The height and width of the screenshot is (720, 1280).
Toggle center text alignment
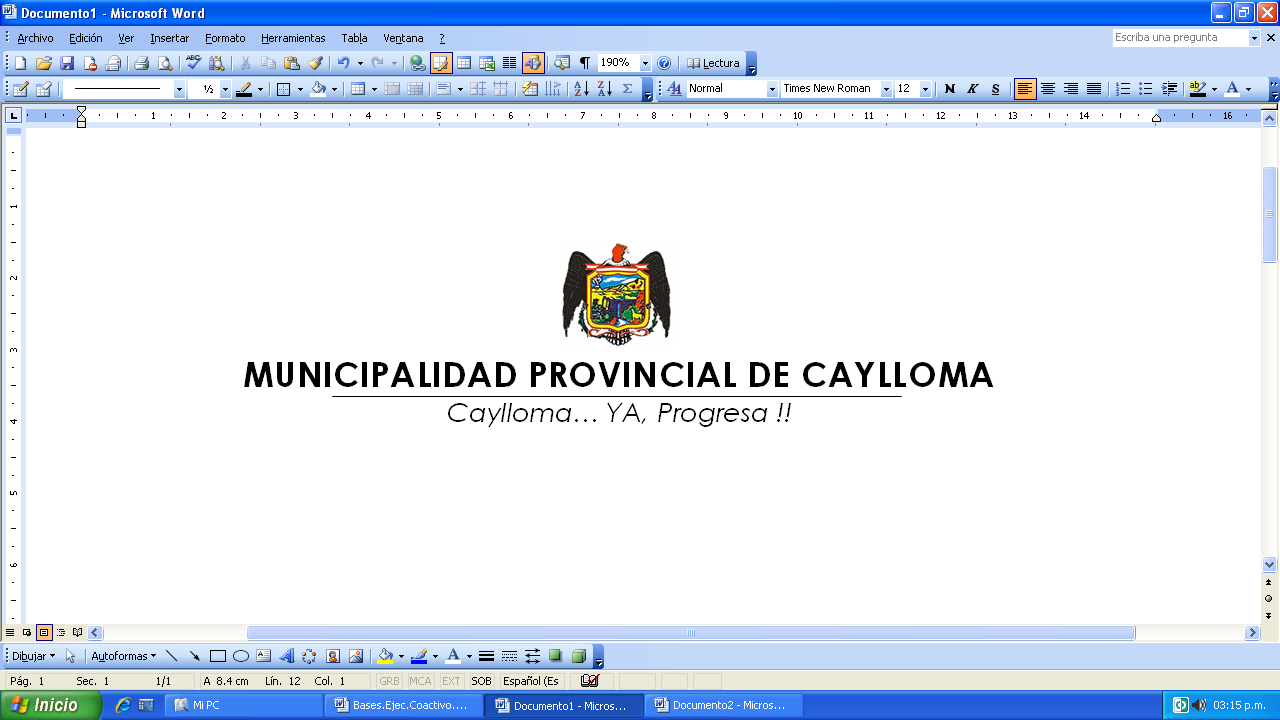tap(1048, 89)
